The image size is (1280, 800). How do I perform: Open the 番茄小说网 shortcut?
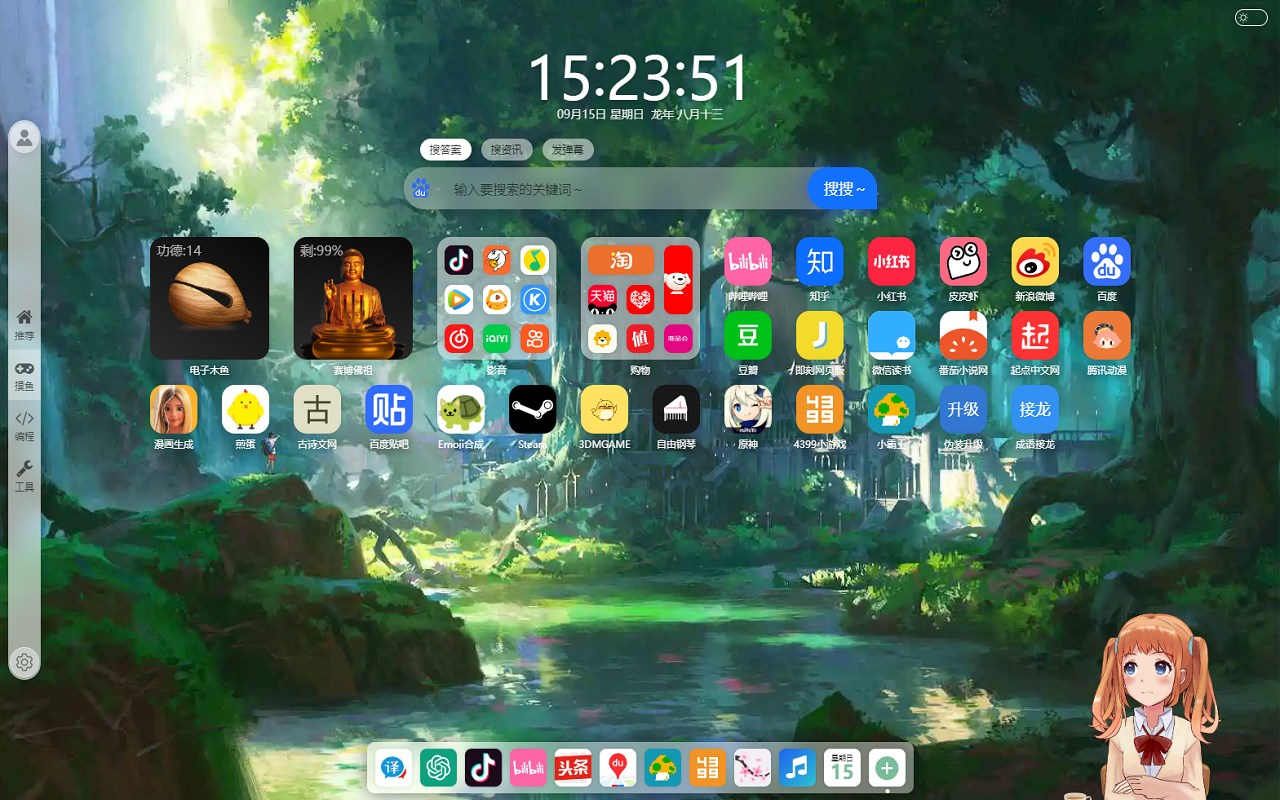[963, 335]
